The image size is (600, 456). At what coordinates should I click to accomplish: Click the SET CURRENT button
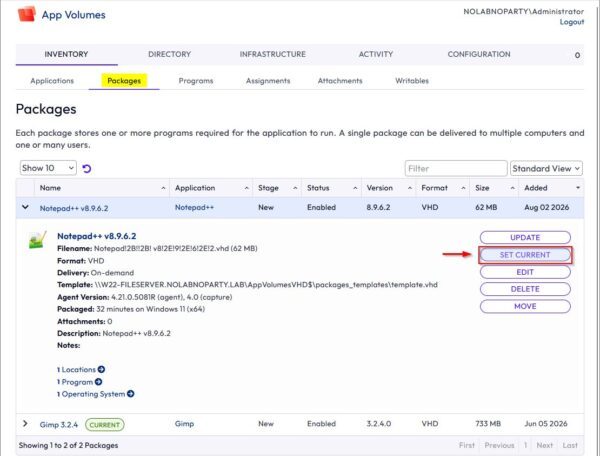click(525, 255)
